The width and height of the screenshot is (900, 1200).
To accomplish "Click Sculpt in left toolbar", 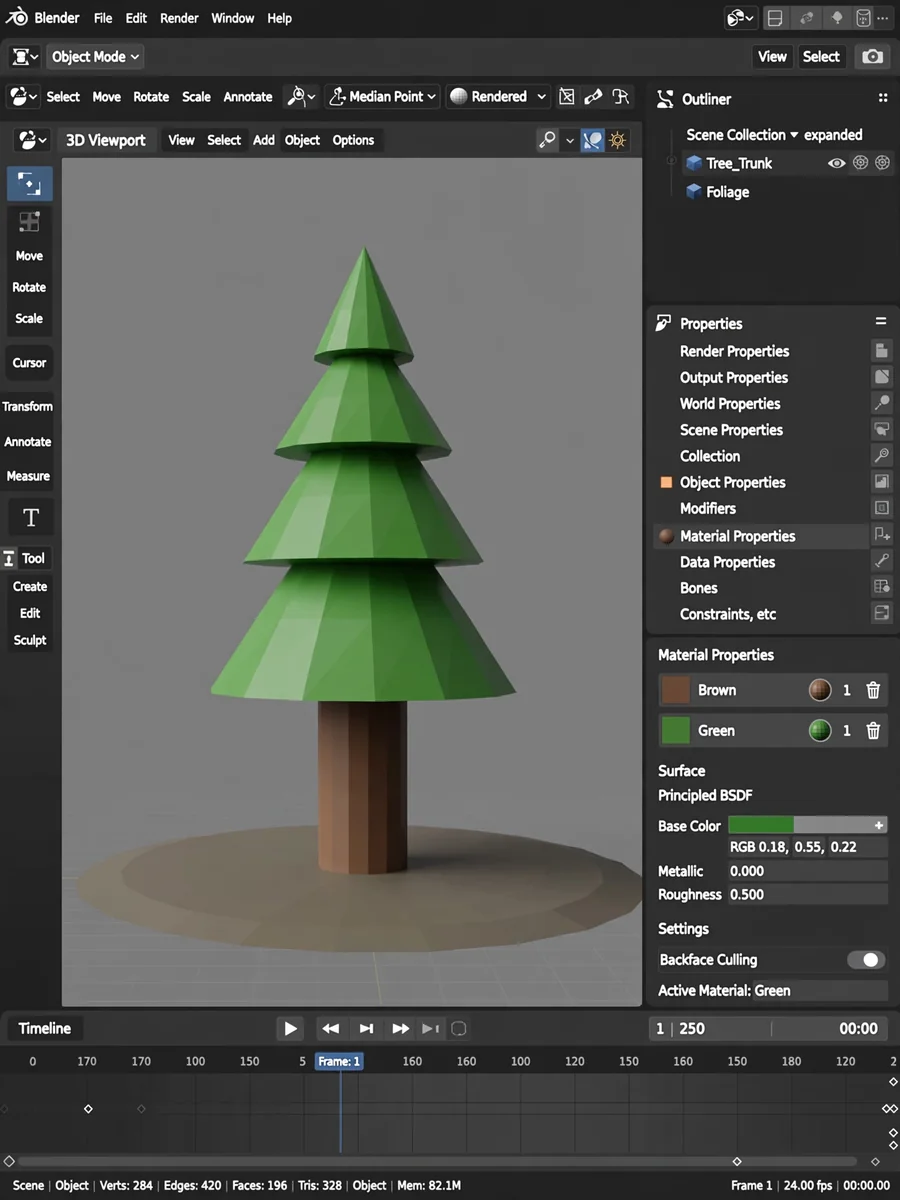I will point(30,640).
